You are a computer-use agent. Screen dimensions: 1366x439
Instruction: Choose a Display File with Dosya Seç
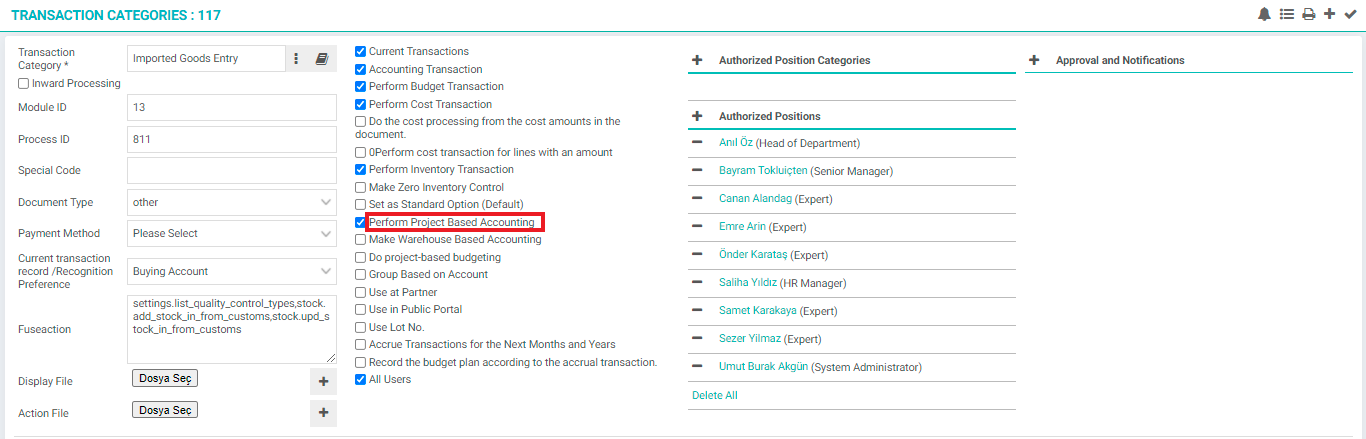tap(165, 378)
